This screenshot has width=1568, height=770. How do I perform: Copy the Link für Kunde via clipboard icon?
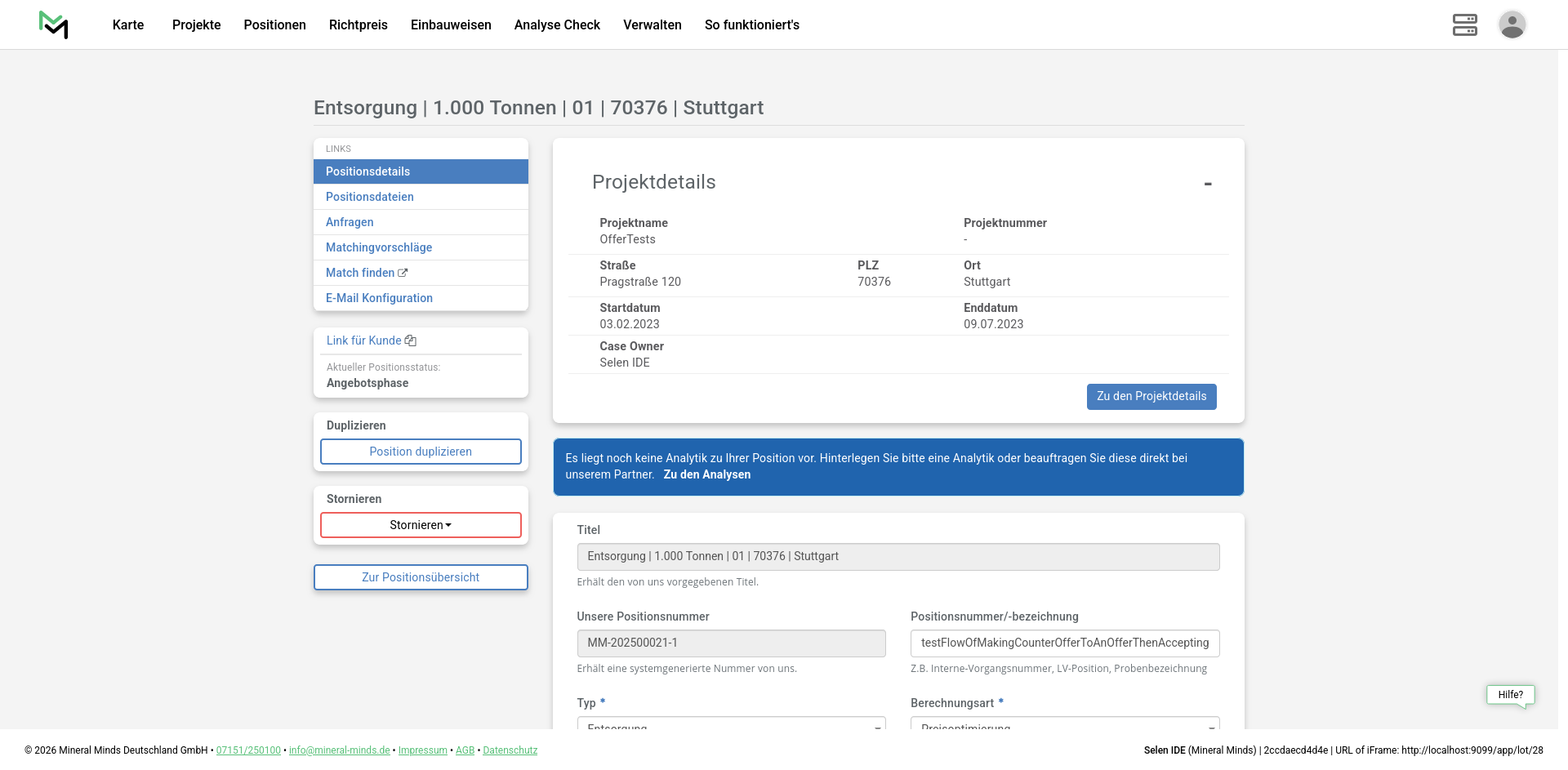pyautogui.click(x=411, y=340)
